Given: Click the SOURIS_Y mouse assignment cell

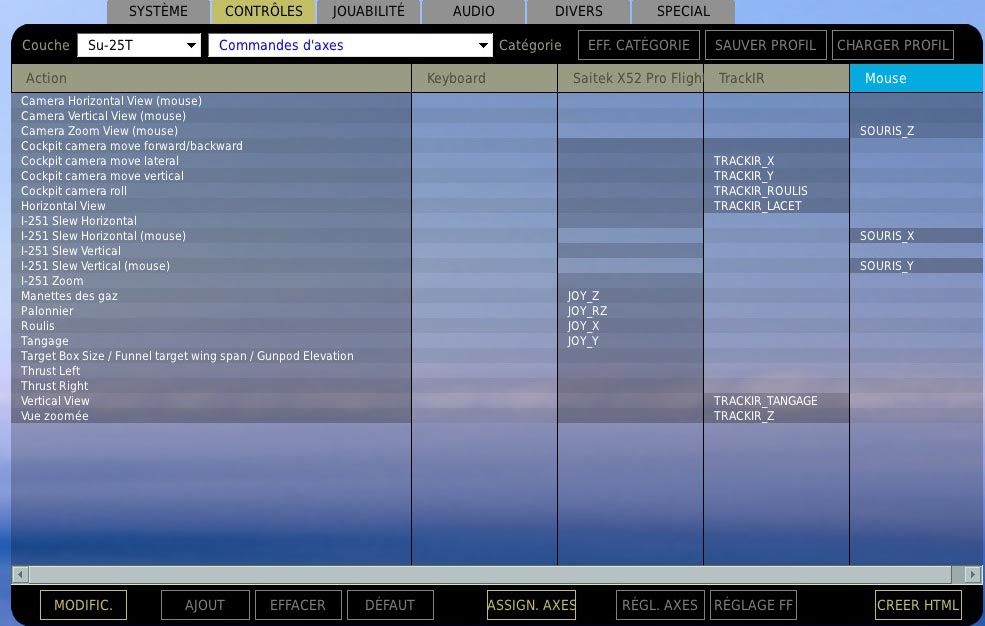Looking at the screenshot, I should (916, 266).
